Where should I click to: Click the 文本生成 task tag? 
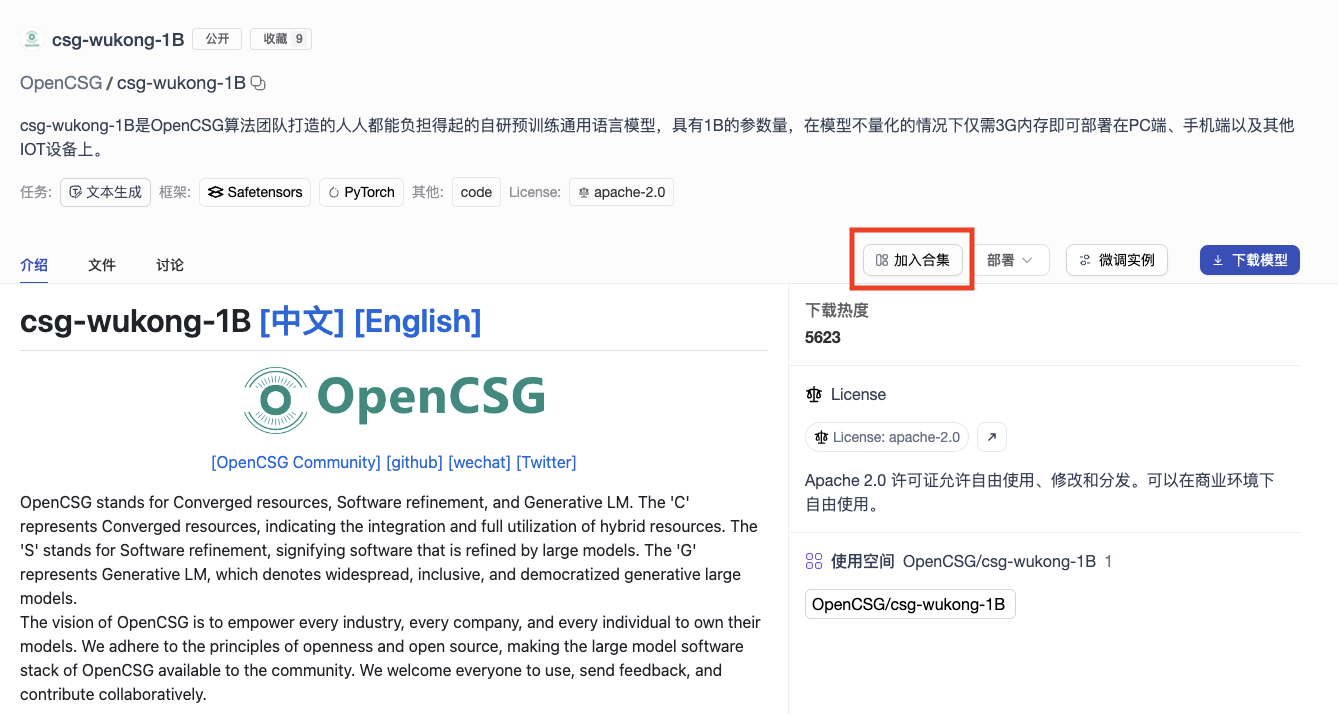(x=105, y=192)
